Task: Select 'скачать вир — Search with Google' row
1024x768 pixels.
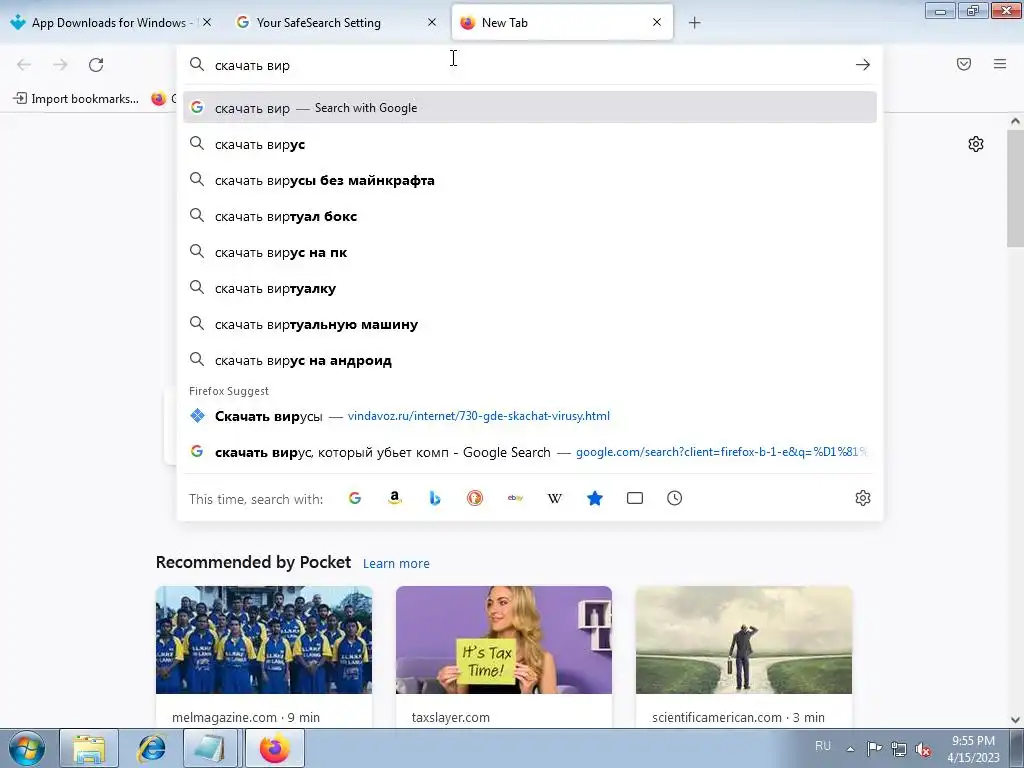Action: point(530,108)
